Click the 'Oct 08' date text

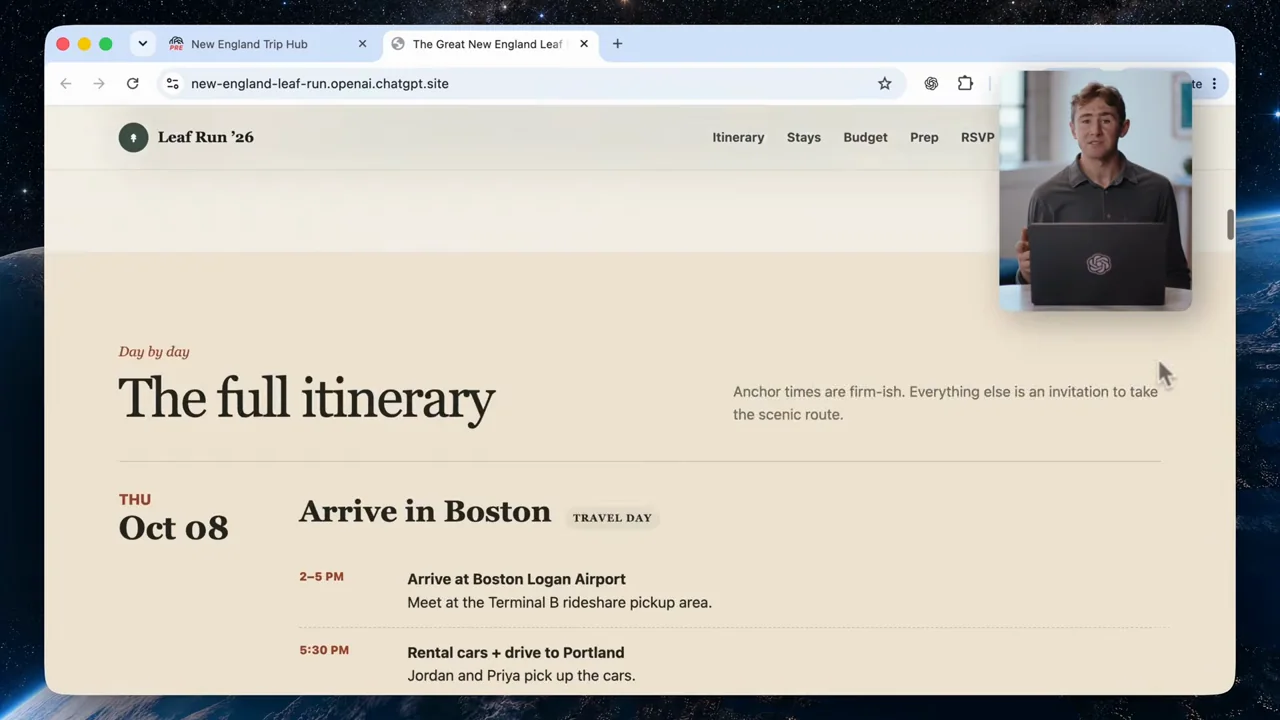point(173,528)
